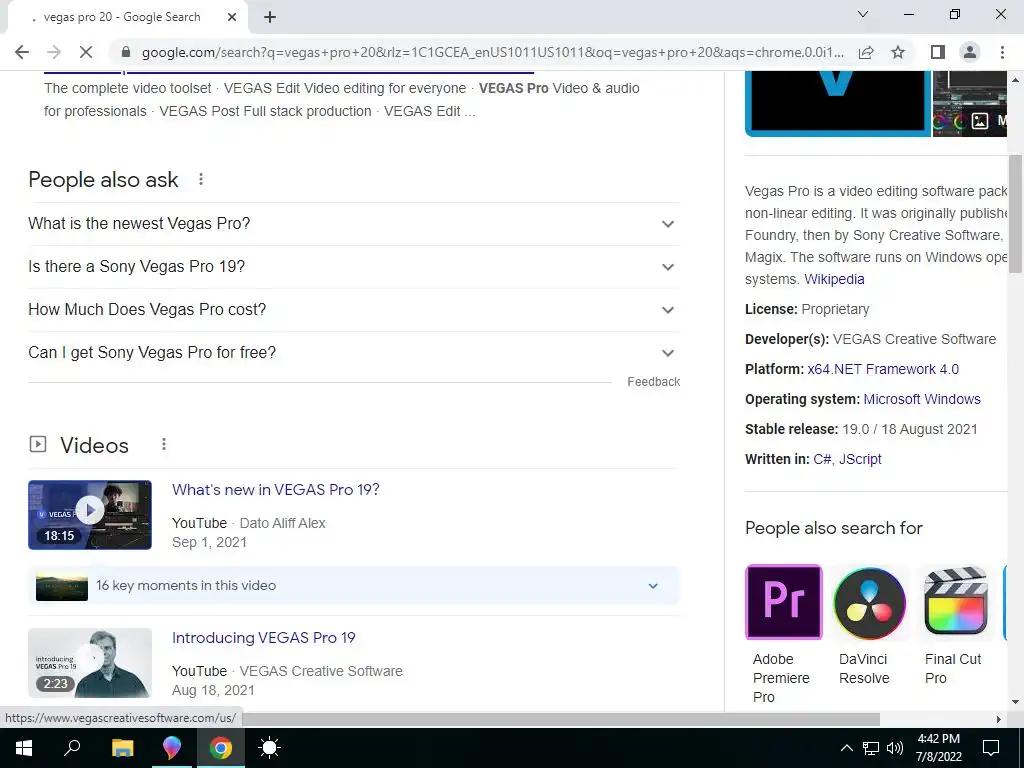Open volume control in system tray
This screenshot has height=768, width=1024.
(x=895, y=748)
